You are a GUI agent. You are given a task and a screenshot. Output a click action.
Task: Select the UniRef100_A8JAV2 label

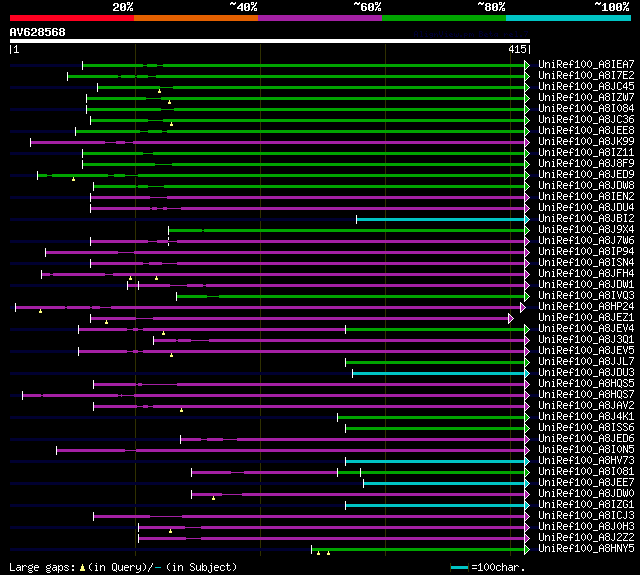coord(586,406)
